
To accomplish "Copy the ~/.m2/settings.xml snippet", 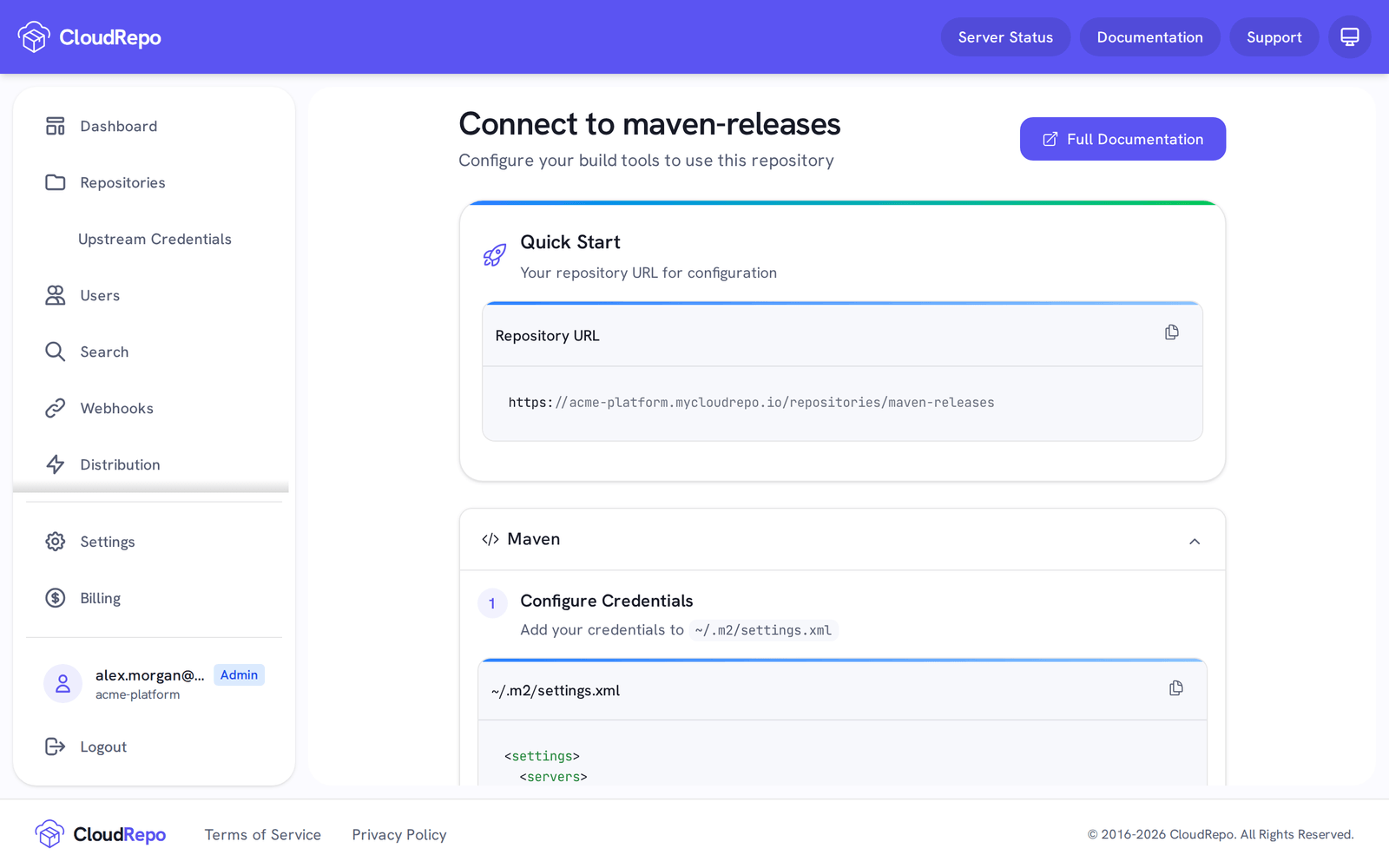I will (x=1176, y=688).
